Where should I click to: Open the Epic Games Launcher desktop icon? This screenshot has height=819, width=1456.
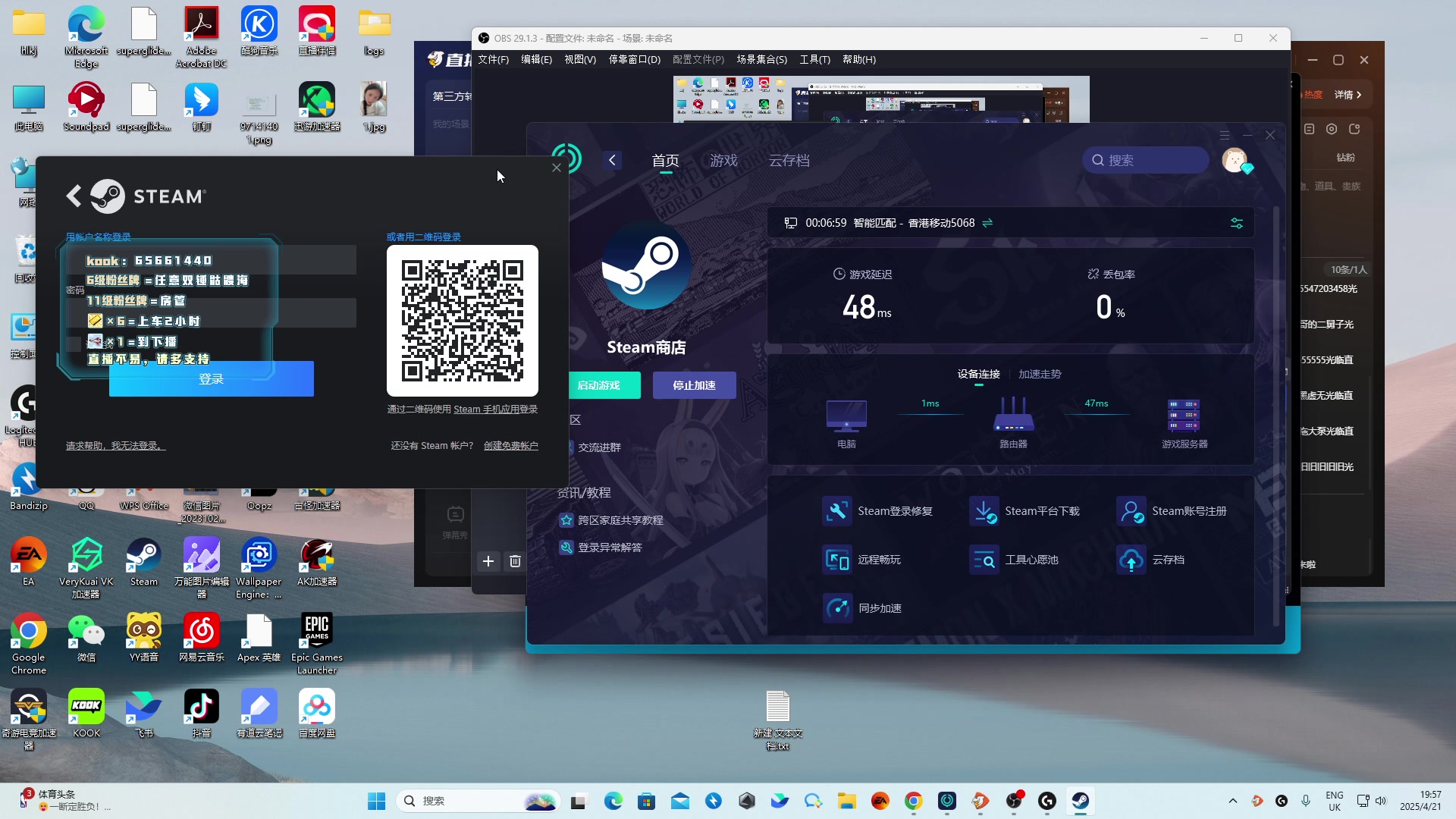click(316, 644)
